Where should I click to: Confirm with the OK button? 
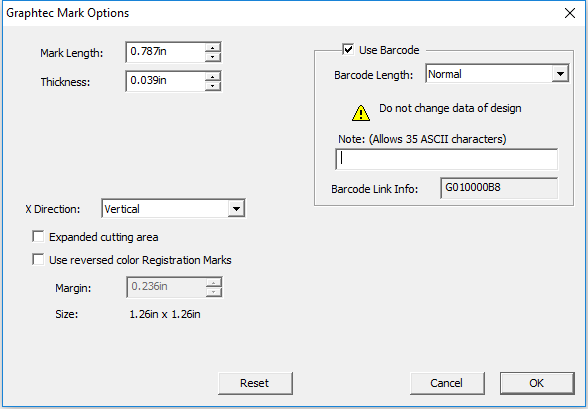[x=537, y=383]
